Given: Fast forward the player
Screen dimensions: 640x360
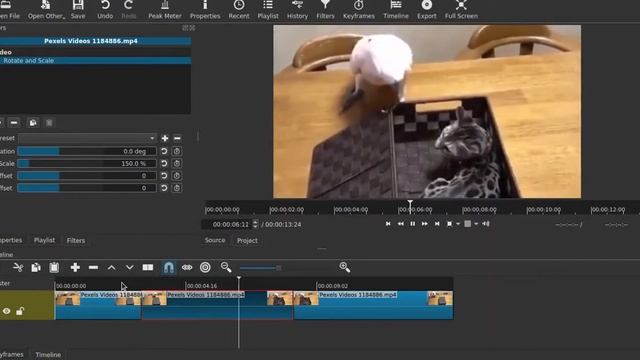Looking at the screenshot, I should [x=424, y=224].
